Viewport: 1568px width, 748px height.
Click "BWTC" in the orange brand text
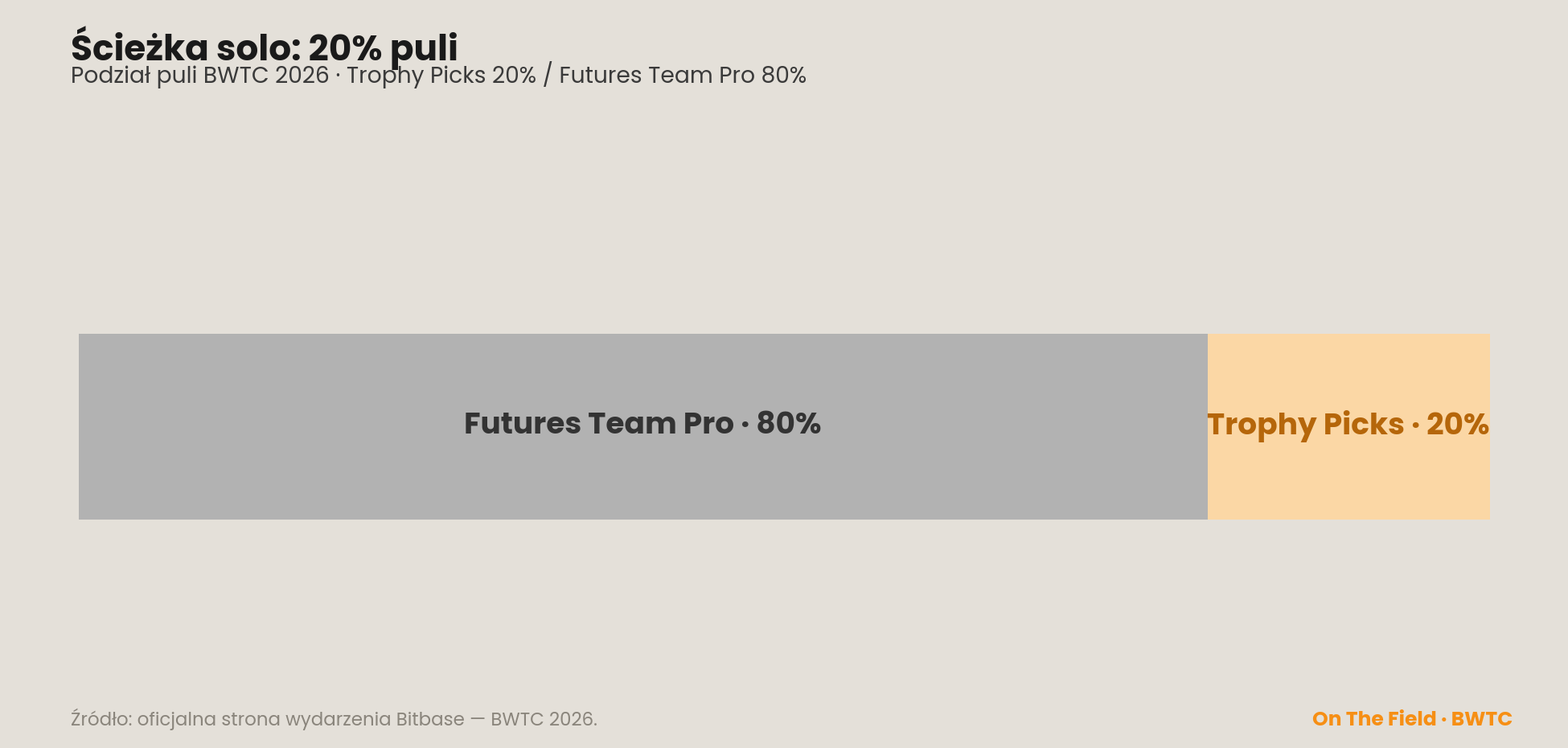tap(1482, 719)
